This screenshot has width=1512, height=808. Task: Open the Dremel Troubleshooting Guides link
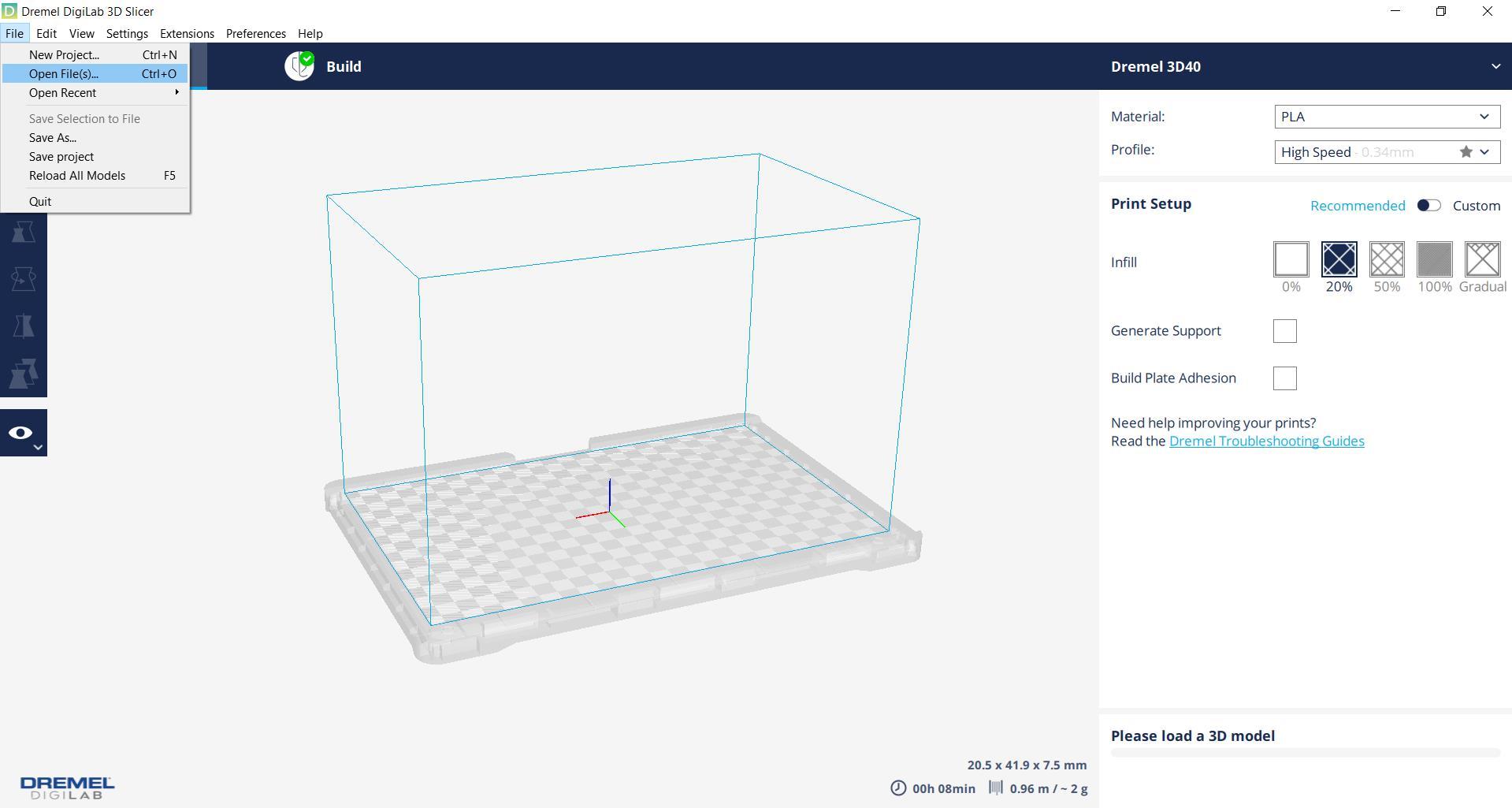tap(1266, 441)
